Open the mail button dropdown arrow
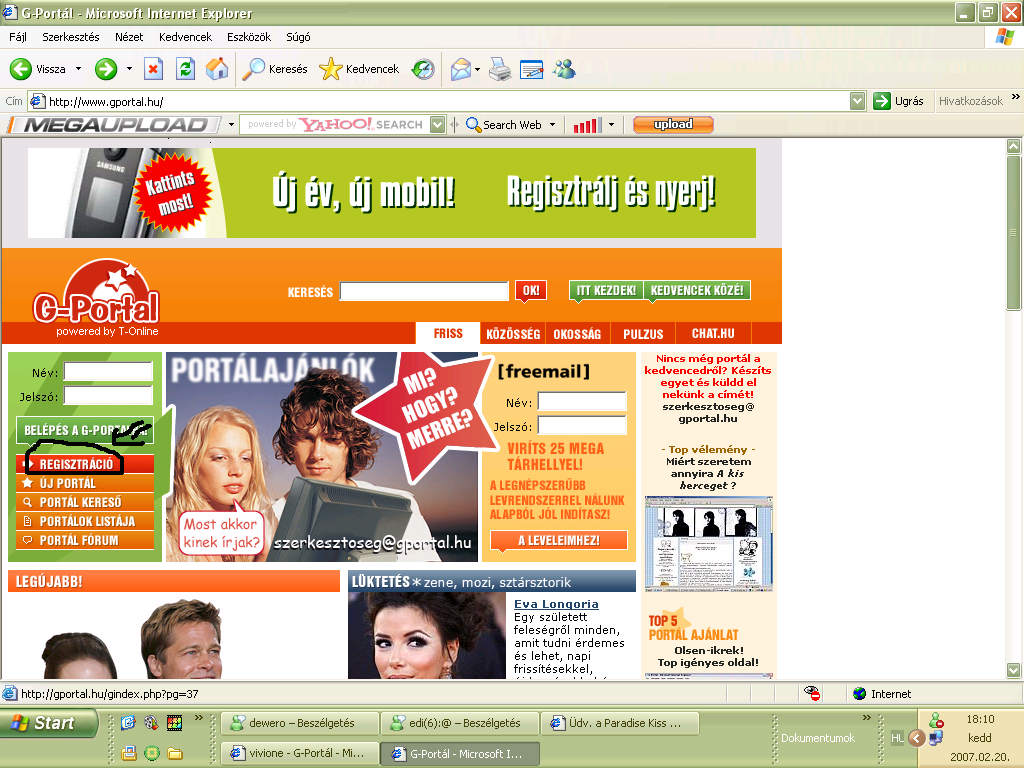The width and height of the screenshot is (1024, 768). 477,69
